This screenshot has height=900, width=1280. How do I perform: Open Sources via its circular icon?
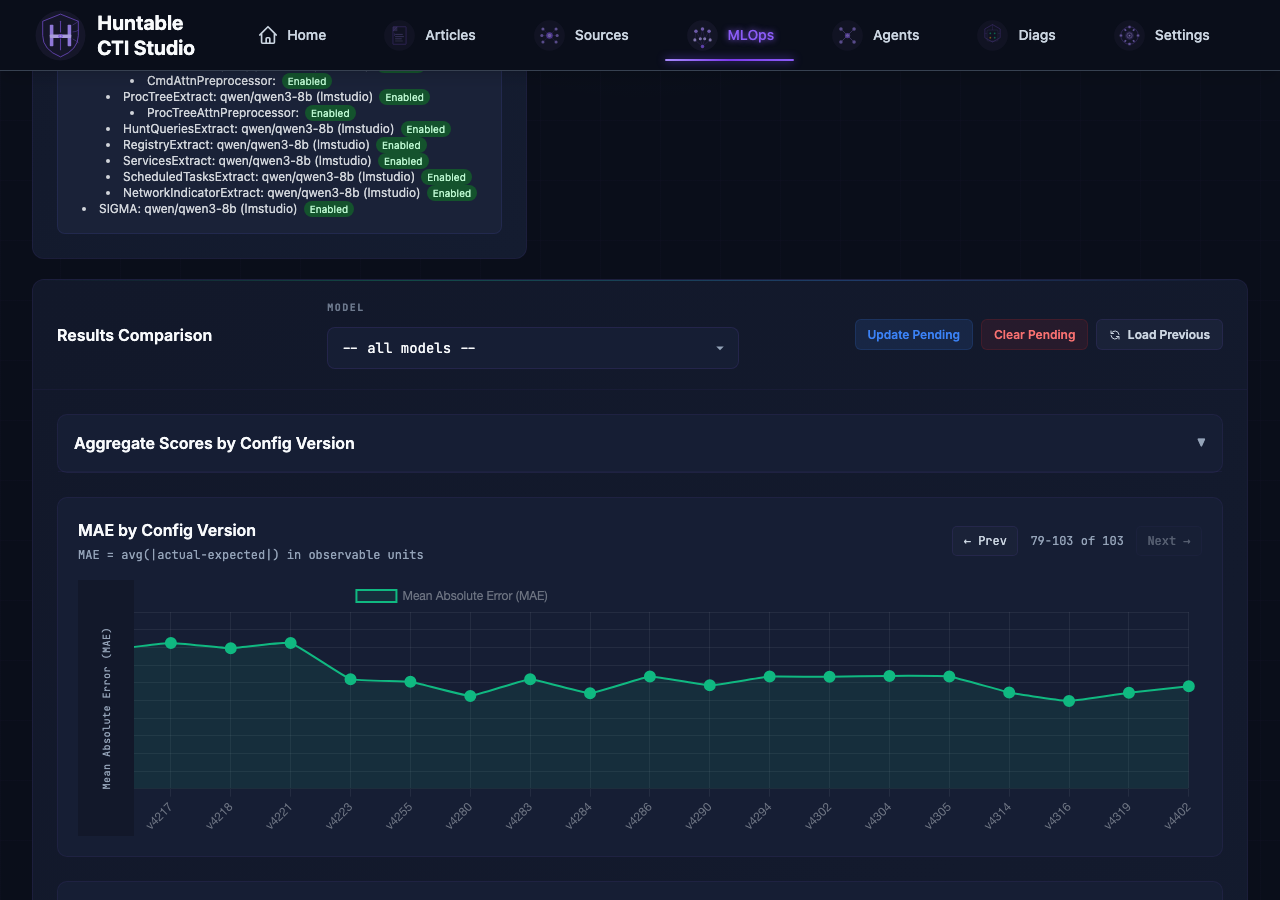549,35
